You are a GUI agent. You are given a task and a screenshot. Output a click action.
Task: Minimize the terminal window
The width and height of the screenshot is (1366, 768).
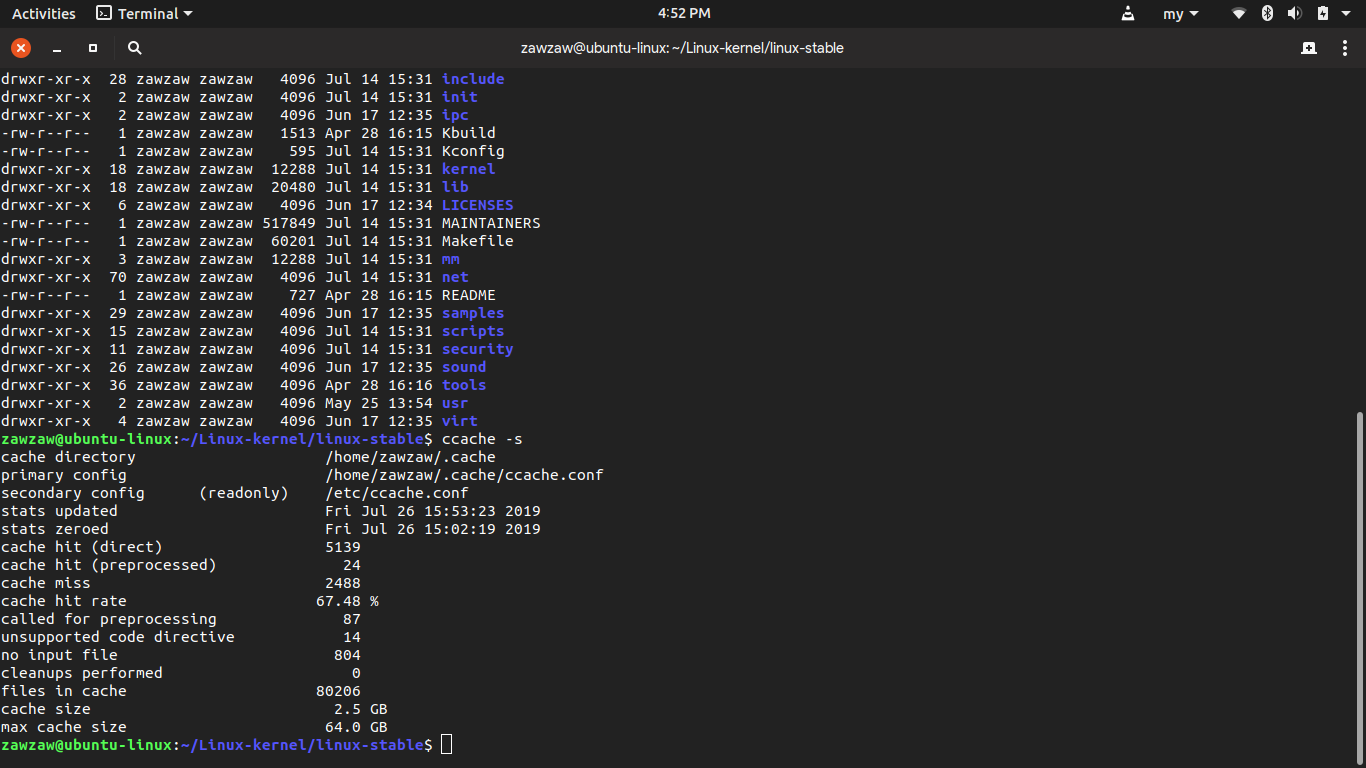click(57, 48)
